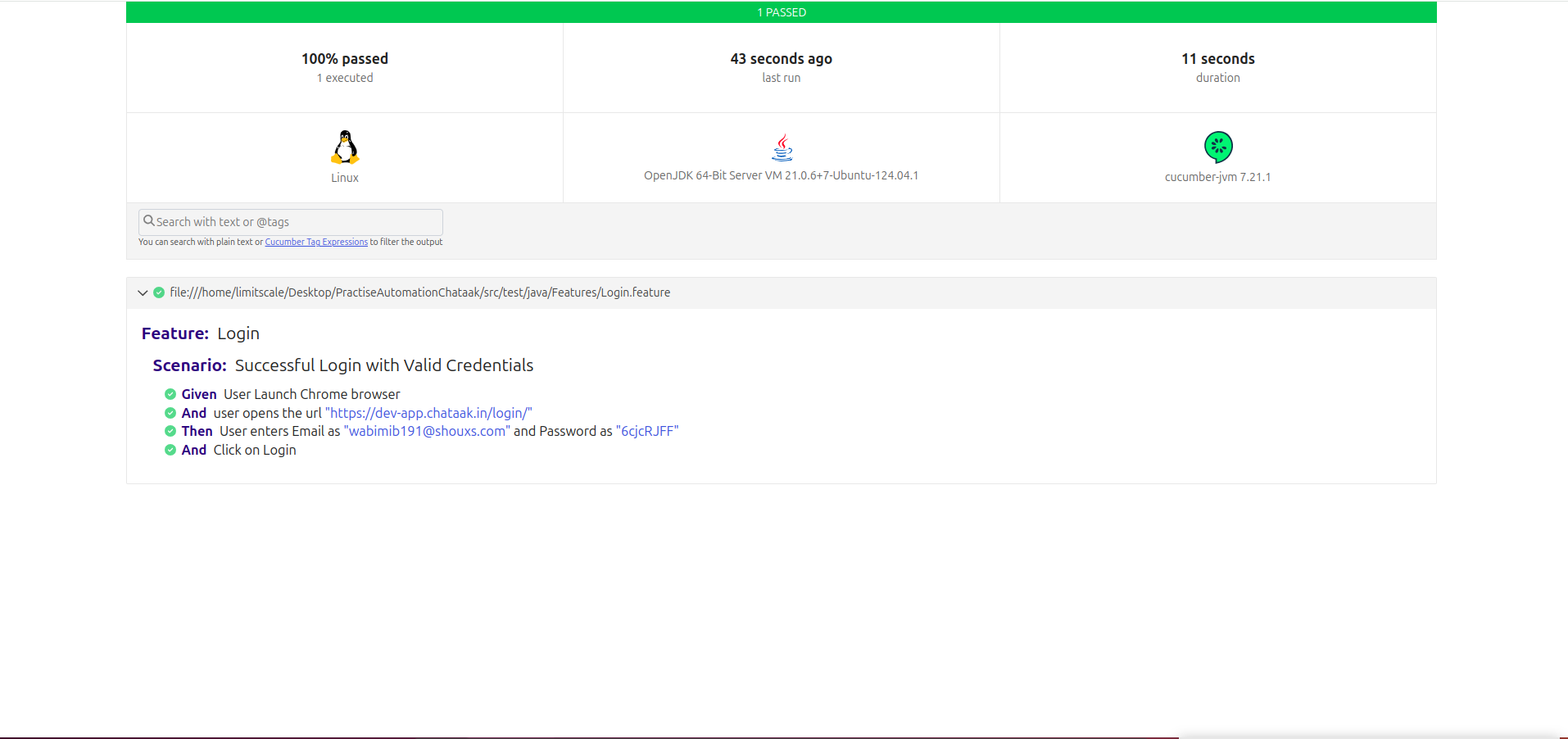Click the '43 seconds ago' last run text

782,59
